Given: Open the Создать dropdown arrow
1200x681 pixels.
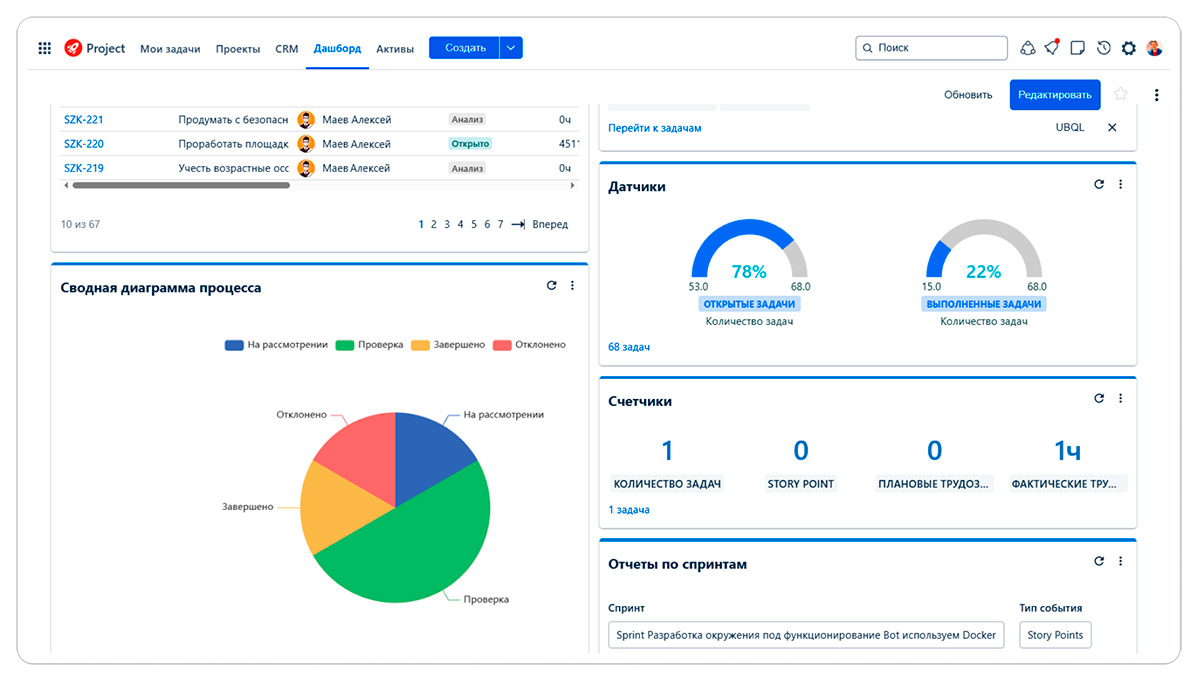Looking at the screenshot, I should click(x=510, y=47).
